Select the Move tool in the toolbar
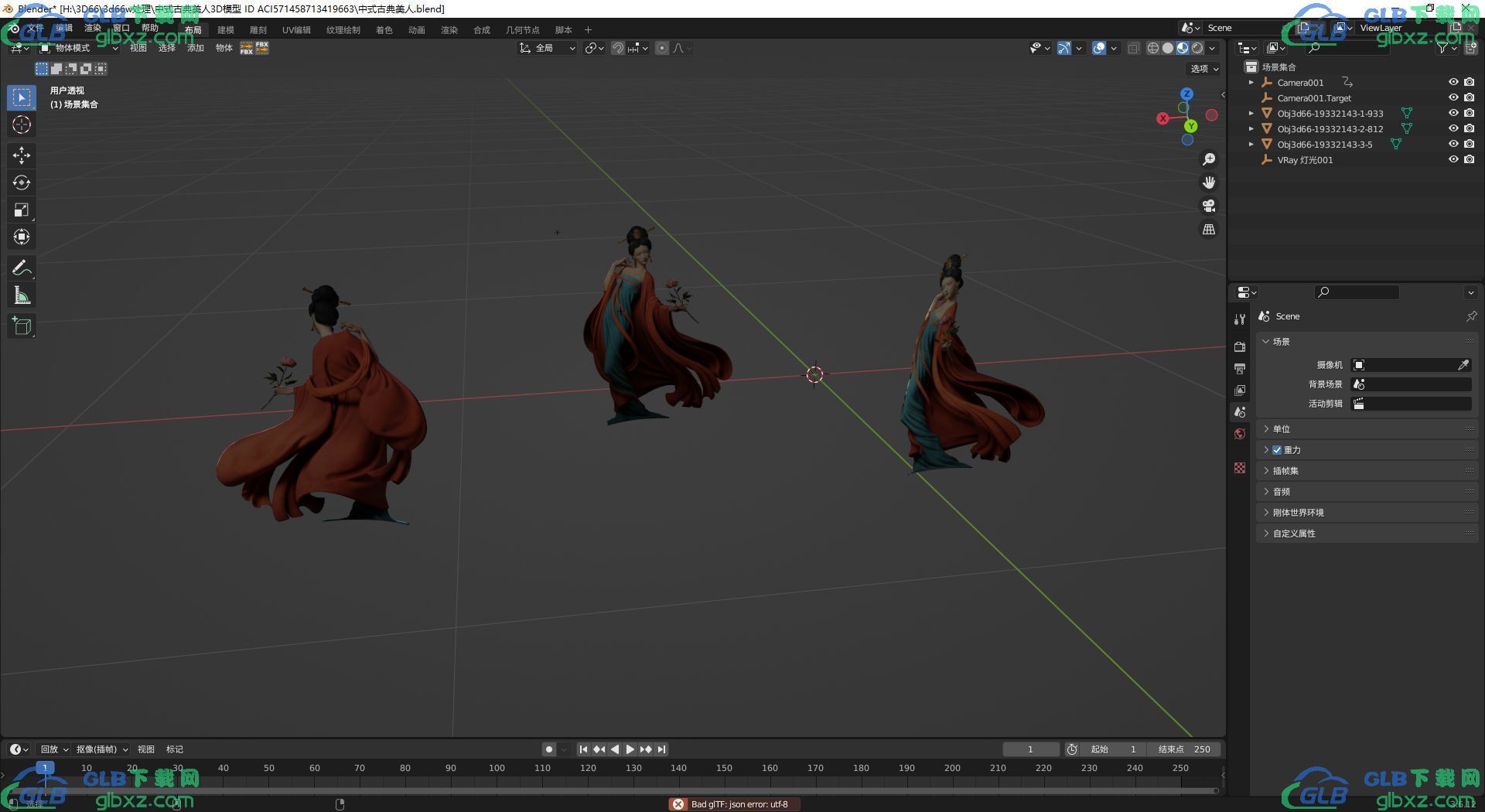 [22, 155]
